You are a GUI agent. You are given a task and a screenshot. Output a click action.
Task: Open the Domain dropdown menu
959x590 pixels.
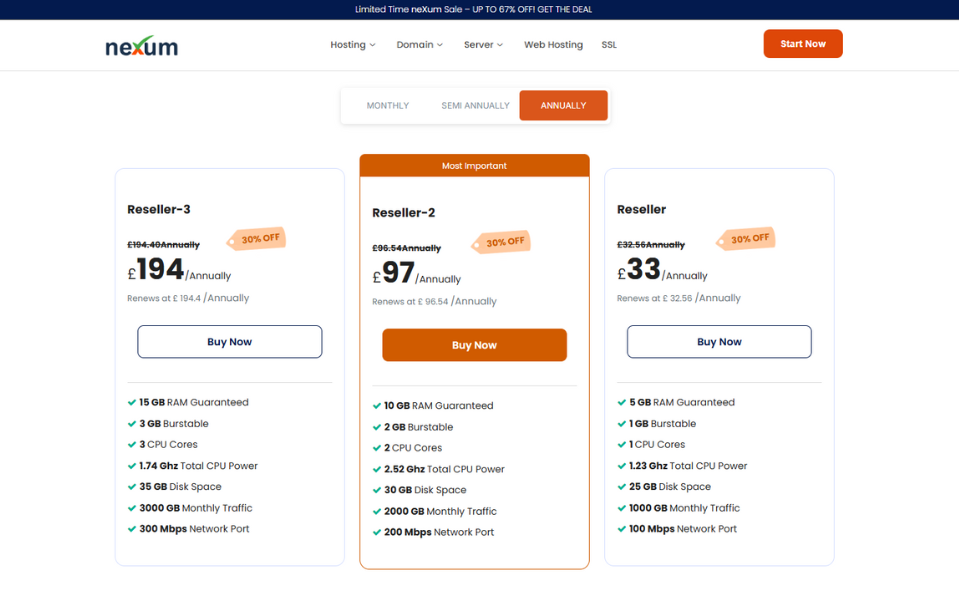pyautogui.click(x=419, y=45)
